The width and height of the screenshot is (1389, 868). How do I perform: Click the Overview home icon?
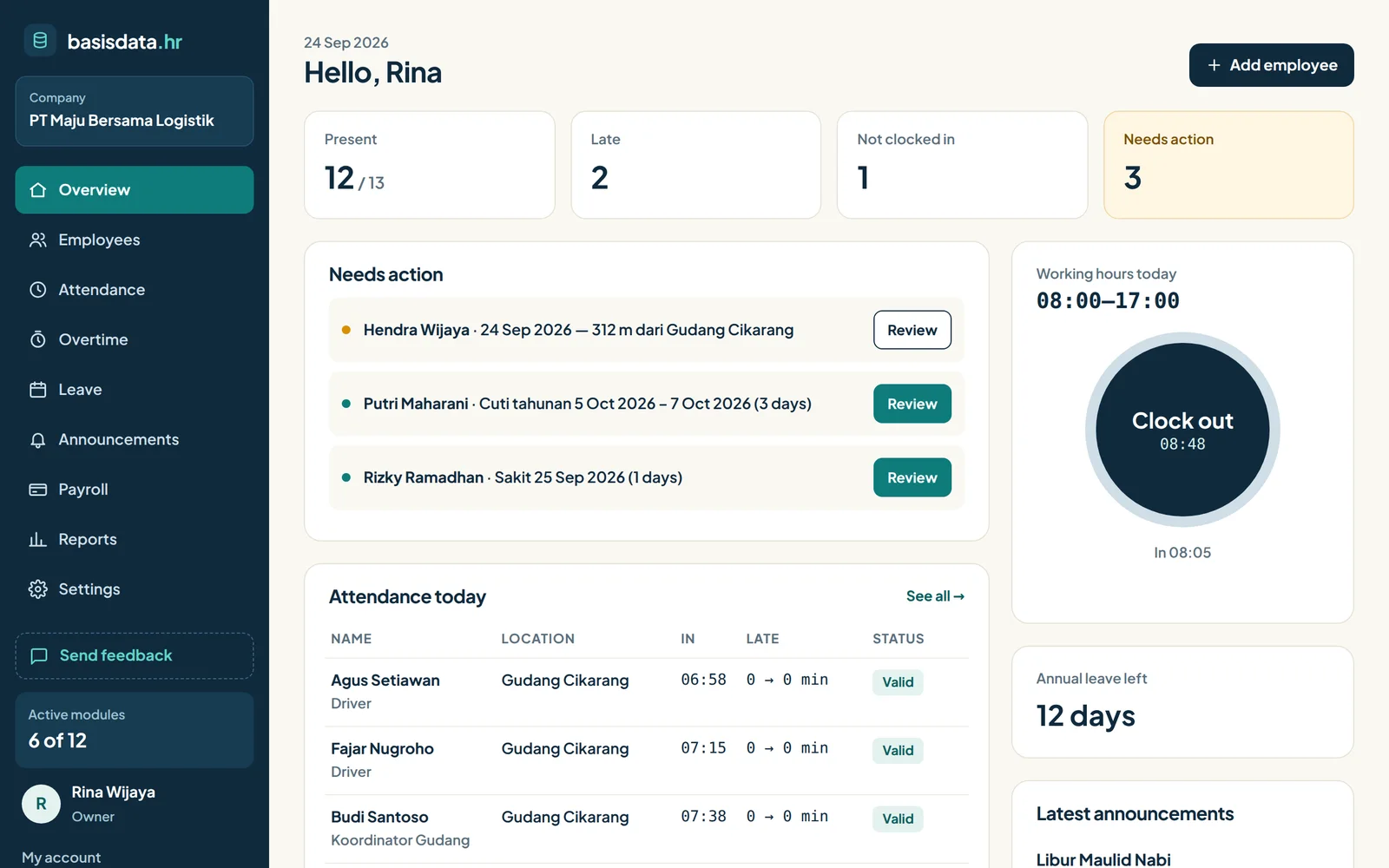click(x=38, y=190)
